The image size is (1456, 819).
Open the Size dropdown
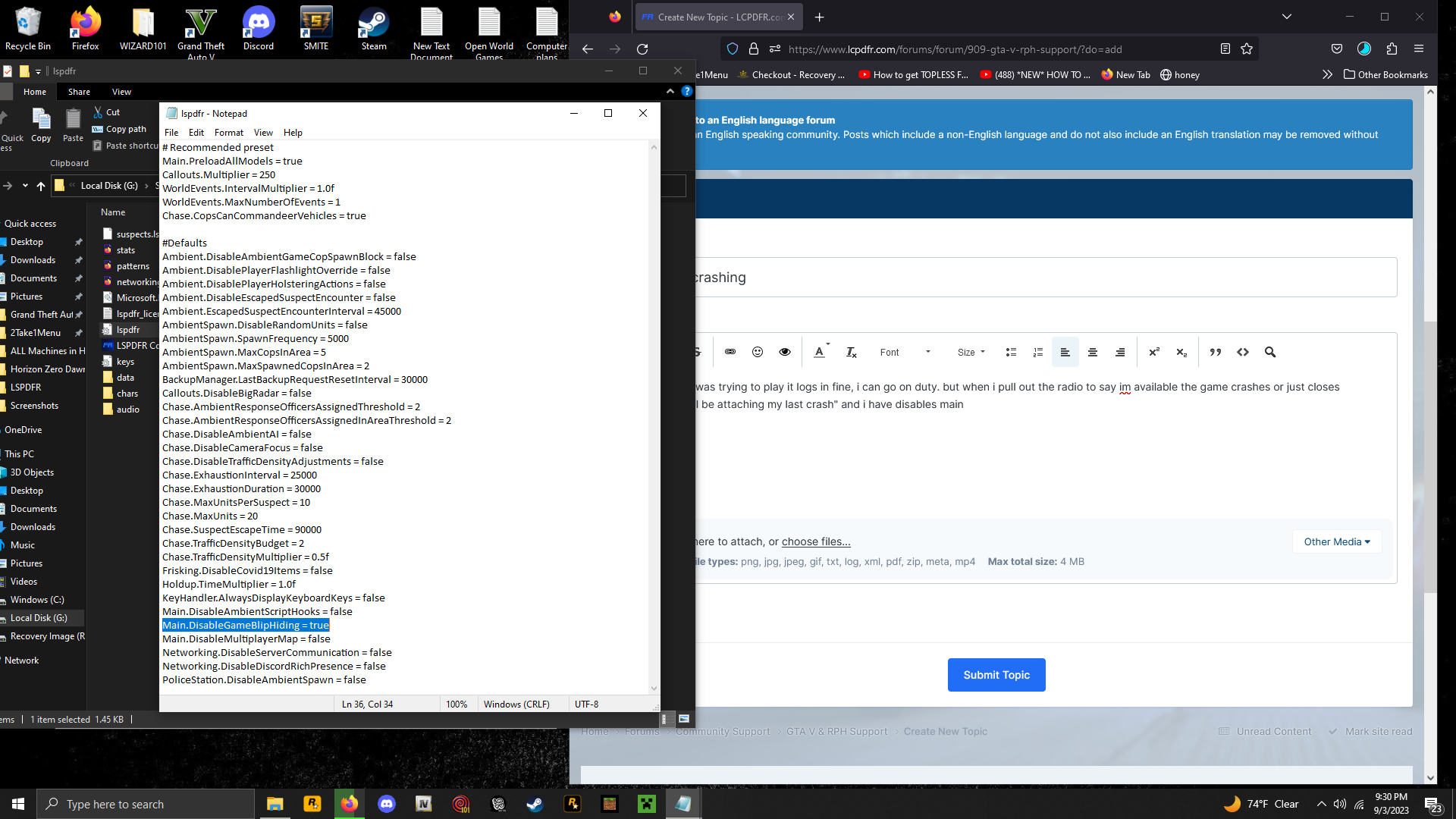971,352
